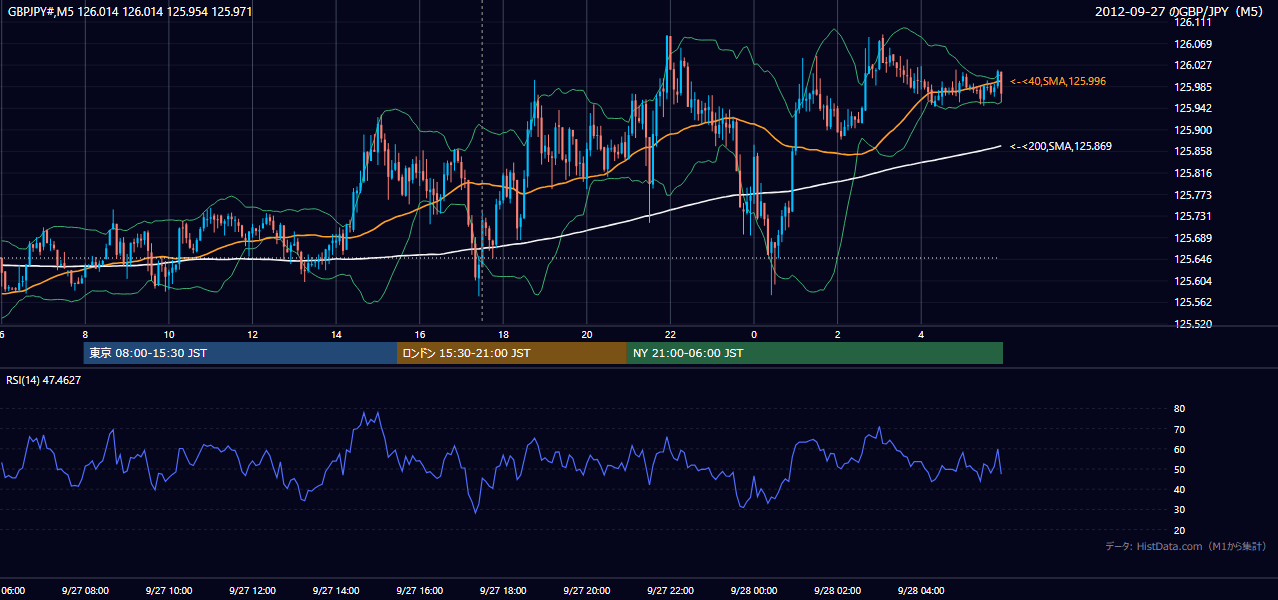Click price axis value 125.773
Image resolution: width=1278 pixels, height=600 pixels.
pos(1192,195)
